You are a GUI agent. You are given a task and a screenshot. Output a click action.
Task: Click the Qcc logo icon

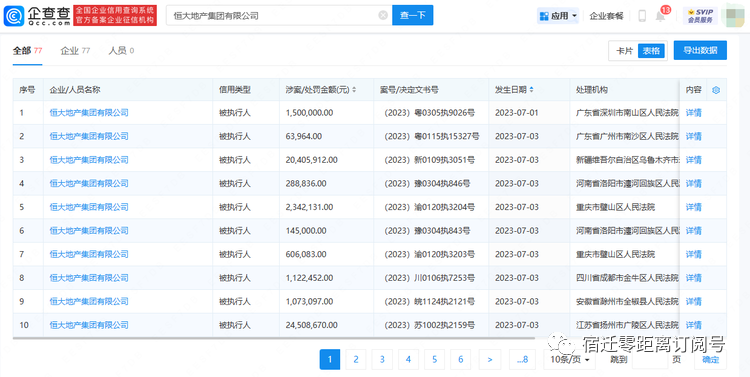tap(14, 16)
